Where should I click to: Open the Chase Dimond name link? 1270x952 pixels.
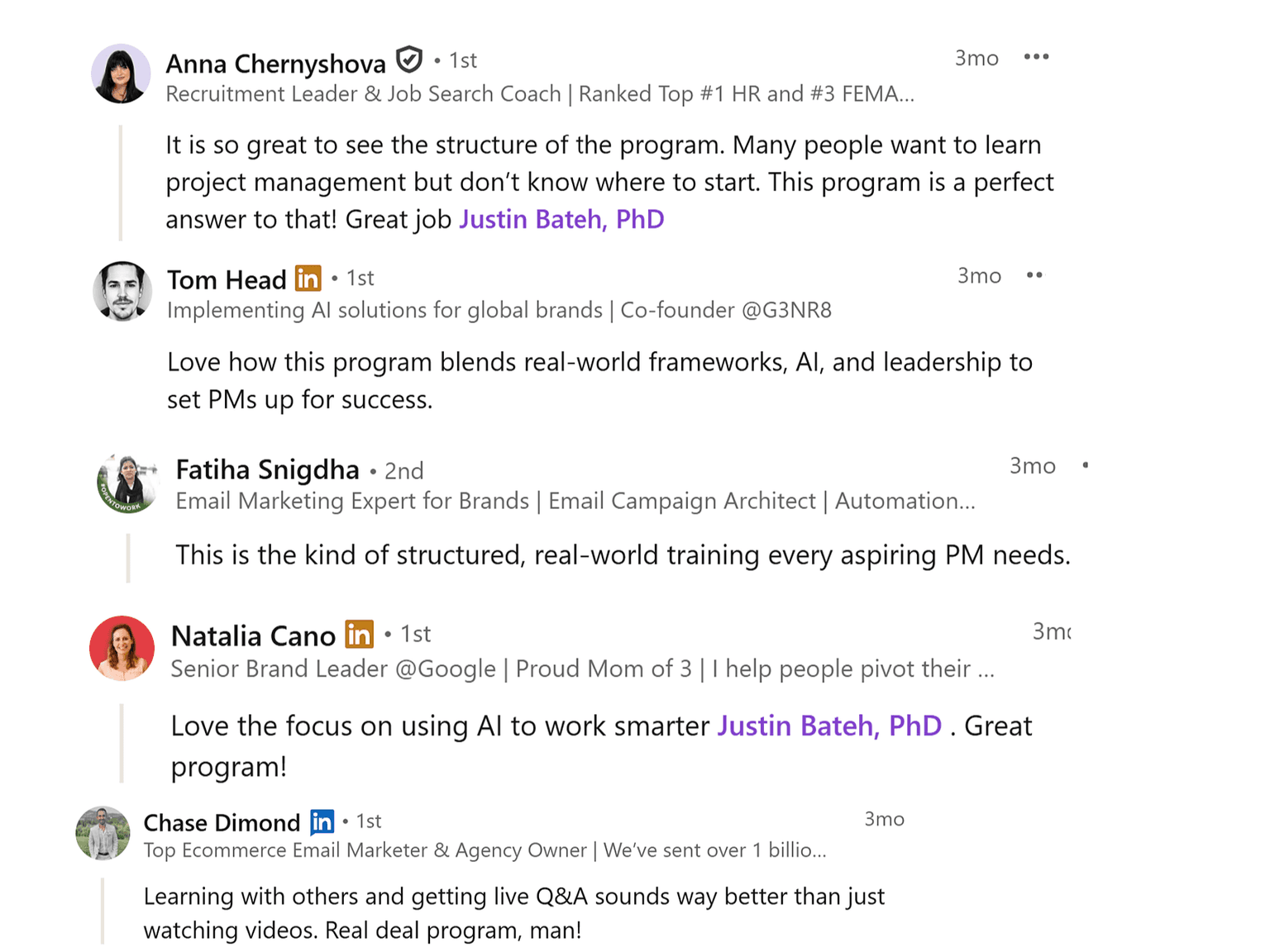pyautogui.click(x=222, y=822)
